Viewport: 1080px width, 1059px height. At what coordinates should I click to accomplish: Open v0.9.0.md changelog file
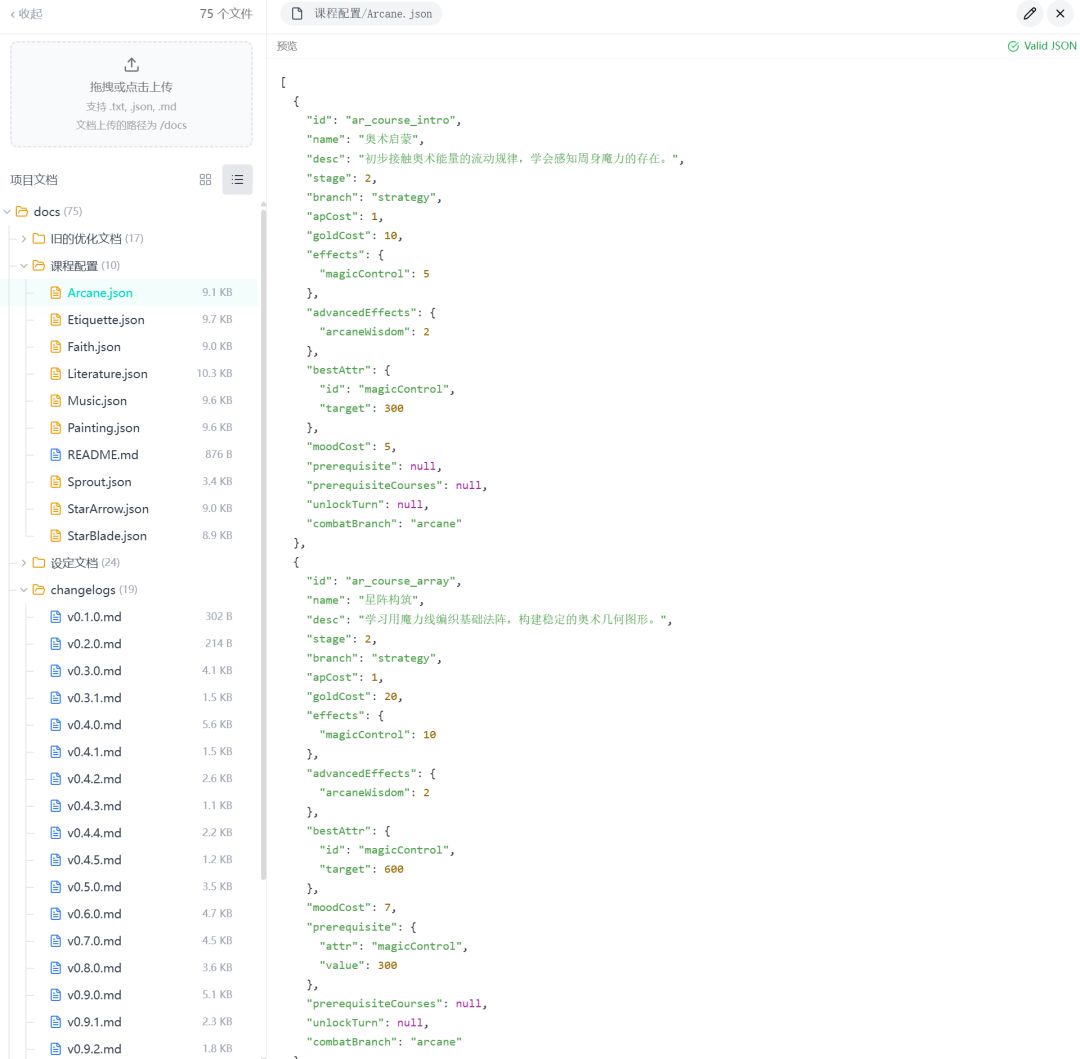tap(94, 994)
